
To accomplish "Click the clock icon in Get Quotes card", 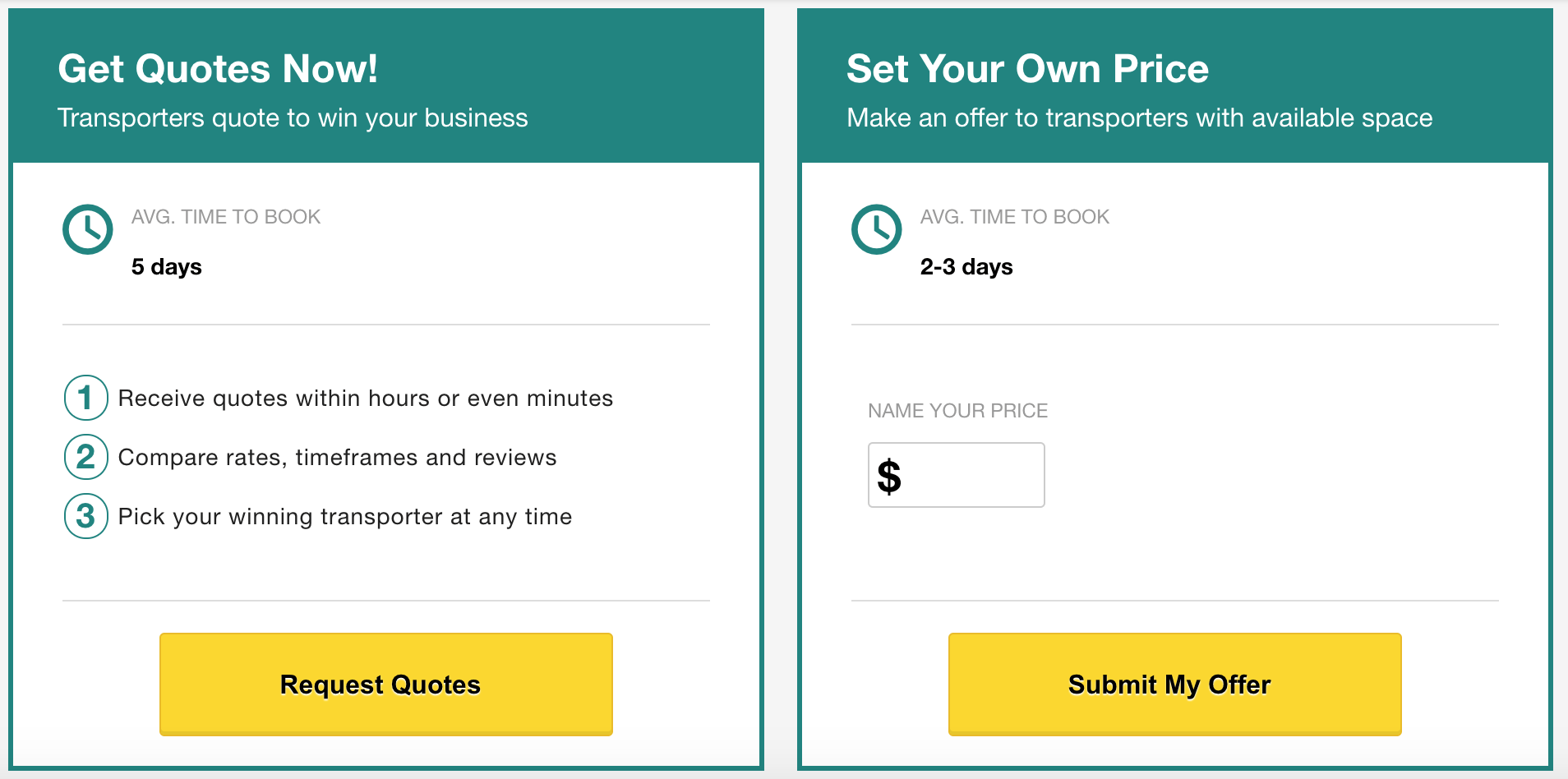I will pyautogui.click(x=88, y=229).
